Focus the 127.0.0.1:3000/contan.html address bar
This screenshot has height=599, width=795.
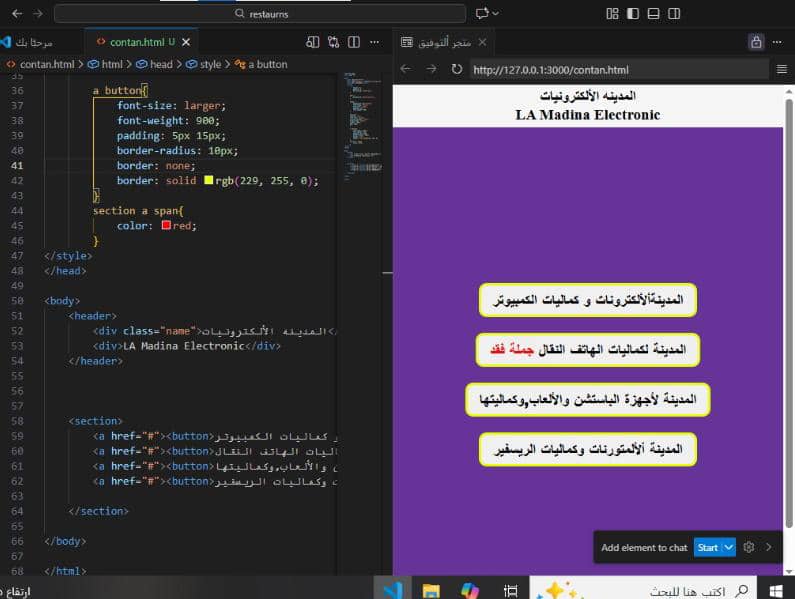pyautogui.click(x=619, y=70)
